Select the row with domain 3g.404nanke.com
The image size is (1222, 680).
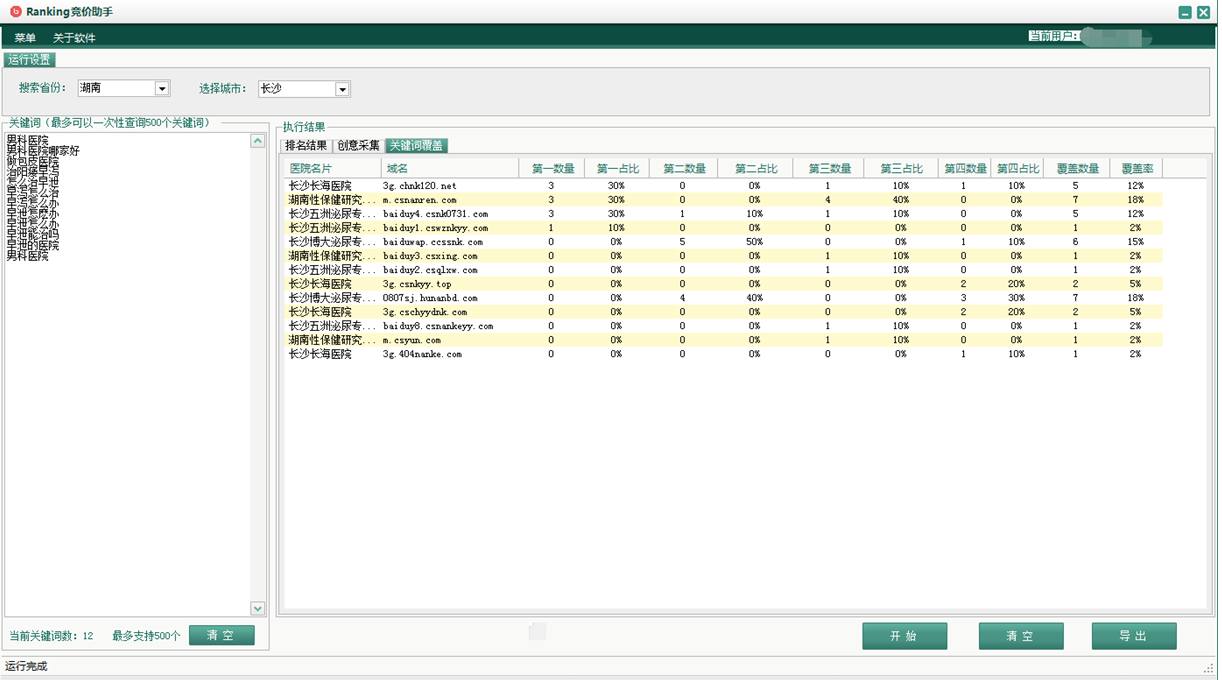[724, 354]
